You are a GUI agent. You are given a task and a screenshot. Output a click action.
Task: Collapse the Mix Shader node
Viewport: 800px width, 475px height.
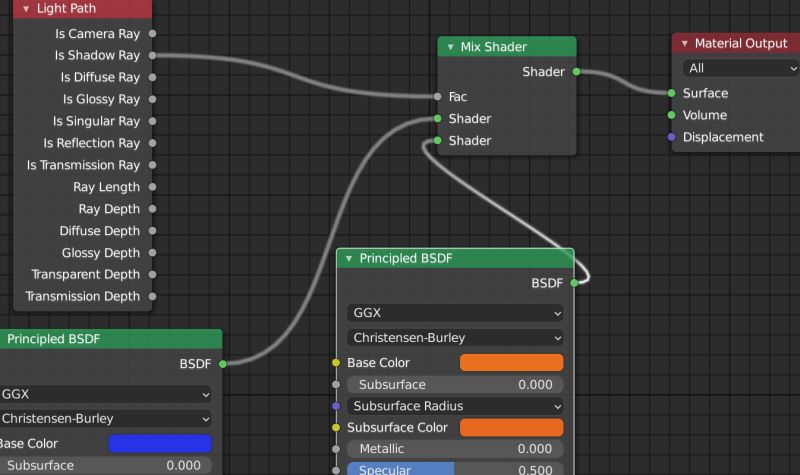coord(451,47)
